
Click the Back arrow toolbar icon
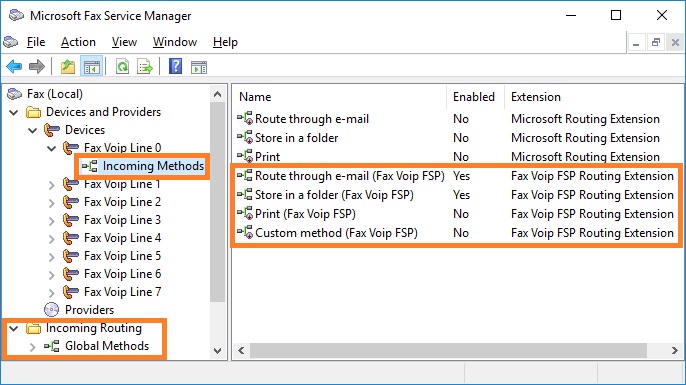coord(14,66)
